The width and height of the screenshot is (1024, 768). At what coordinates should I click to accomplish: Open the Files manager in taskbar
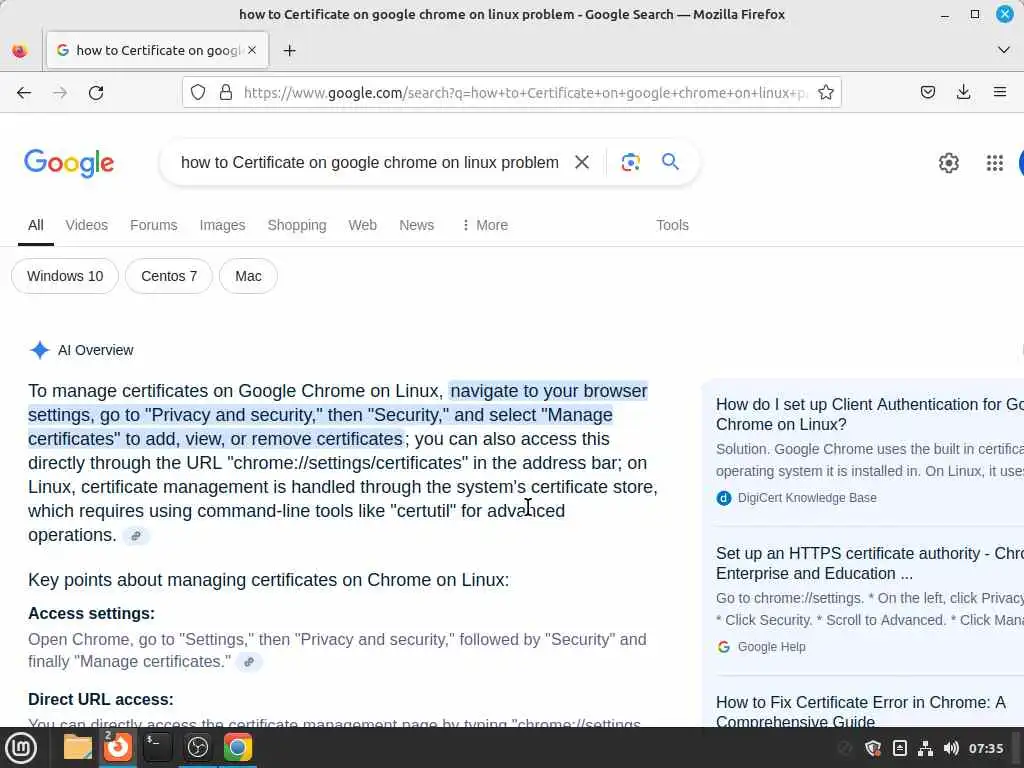pyautogui.click(x=78, y=747)
